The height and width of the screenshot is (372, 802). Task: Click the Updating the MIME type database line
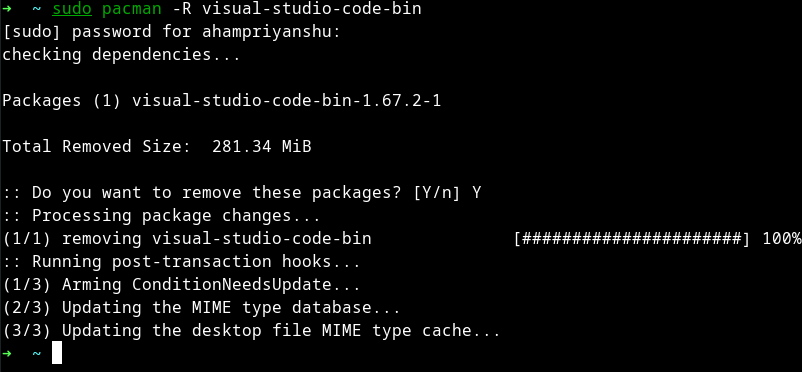202,308
